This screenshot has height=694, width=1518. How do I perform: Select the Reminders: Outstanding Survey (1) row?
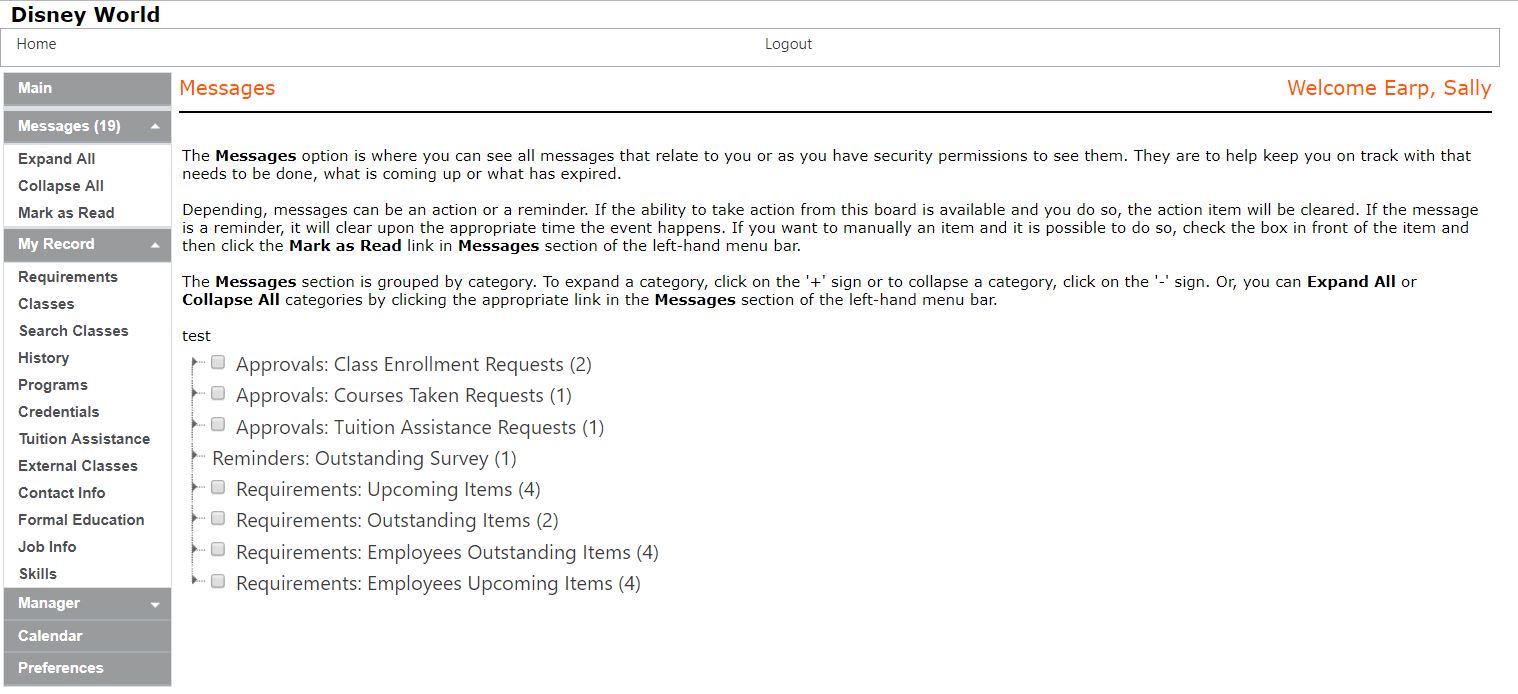(364, 459)
